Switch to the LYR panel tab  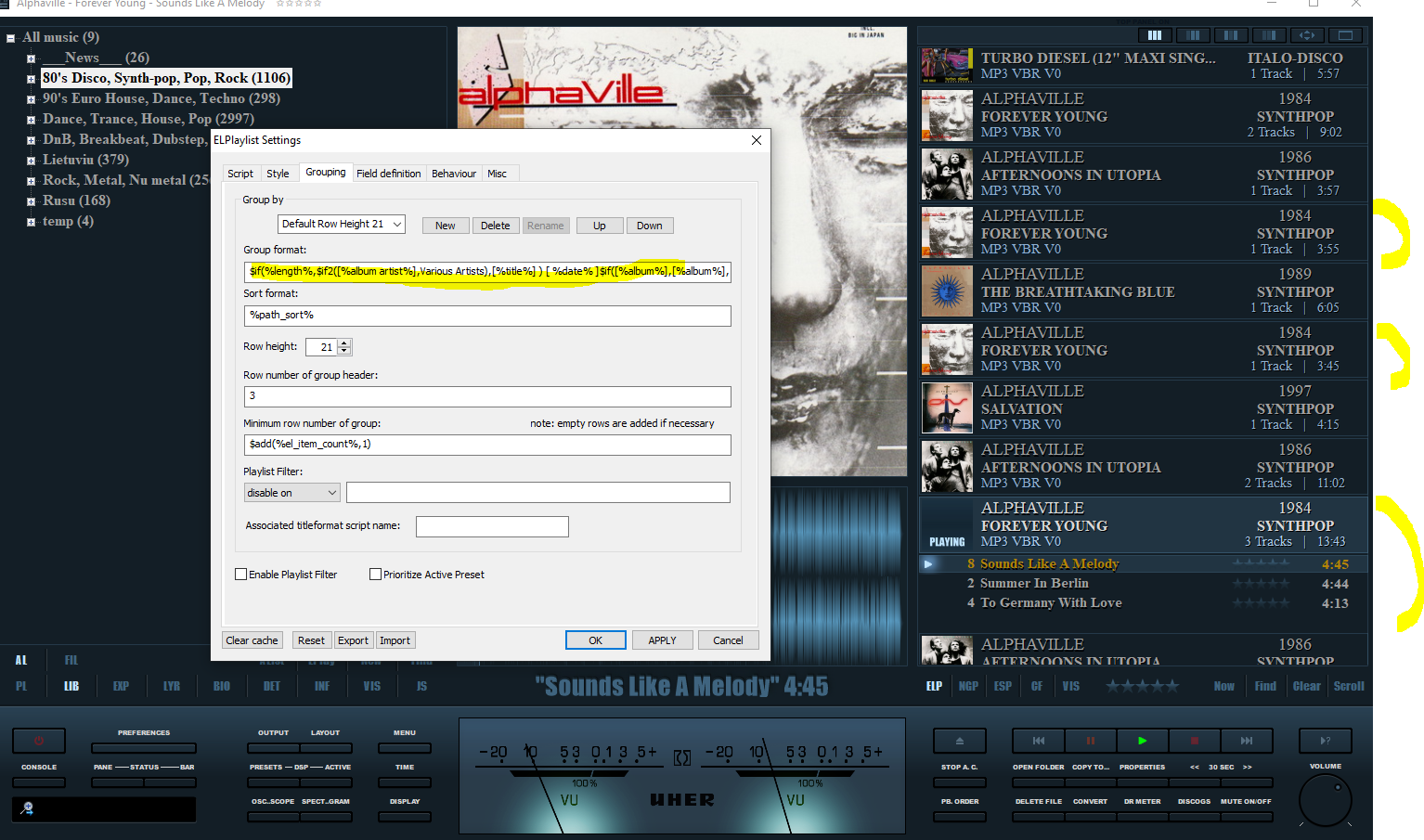click(x=172, y=686)
